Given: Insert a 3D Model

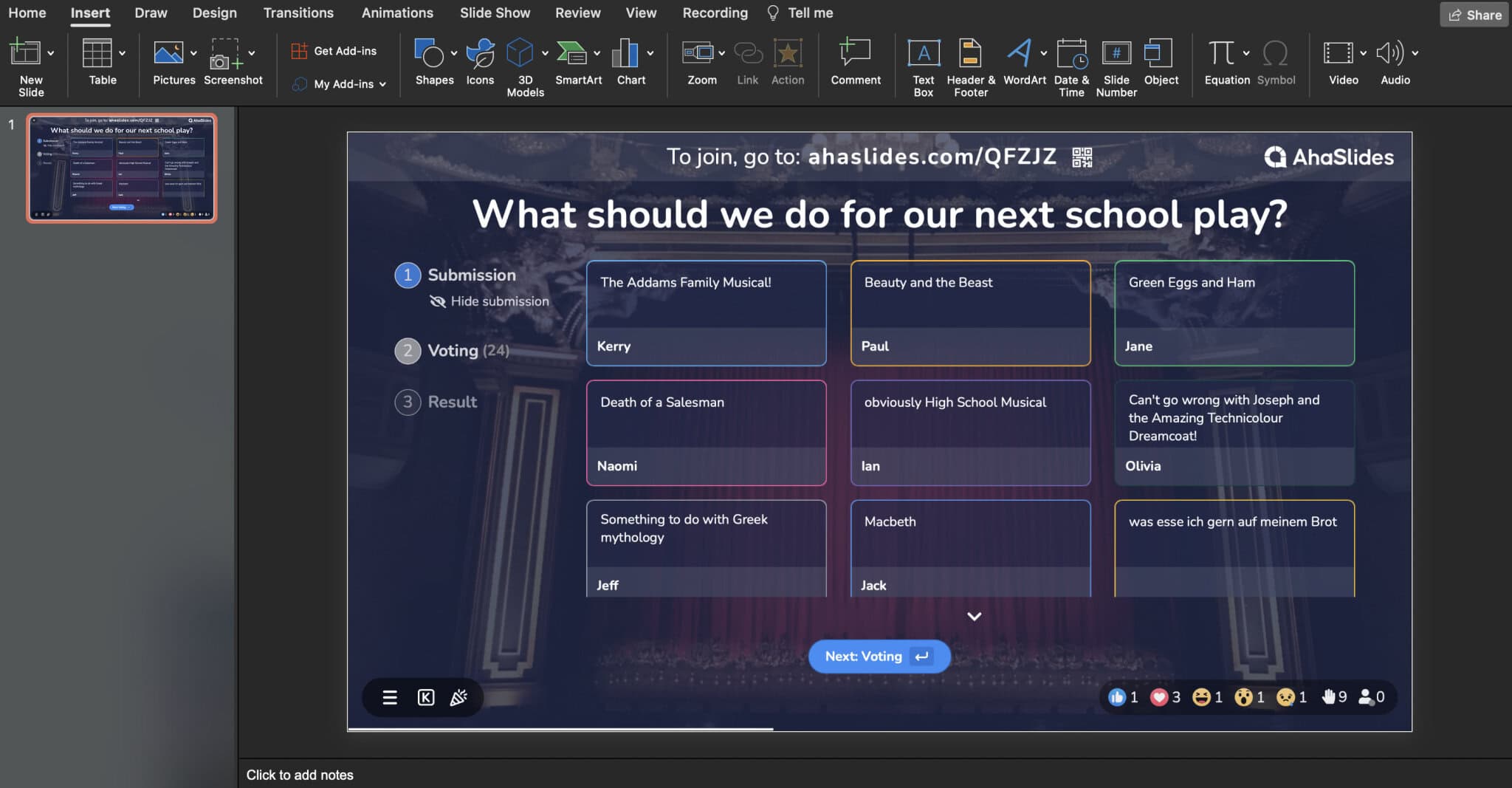Looking at the screenshot, I should pos(522,63).
